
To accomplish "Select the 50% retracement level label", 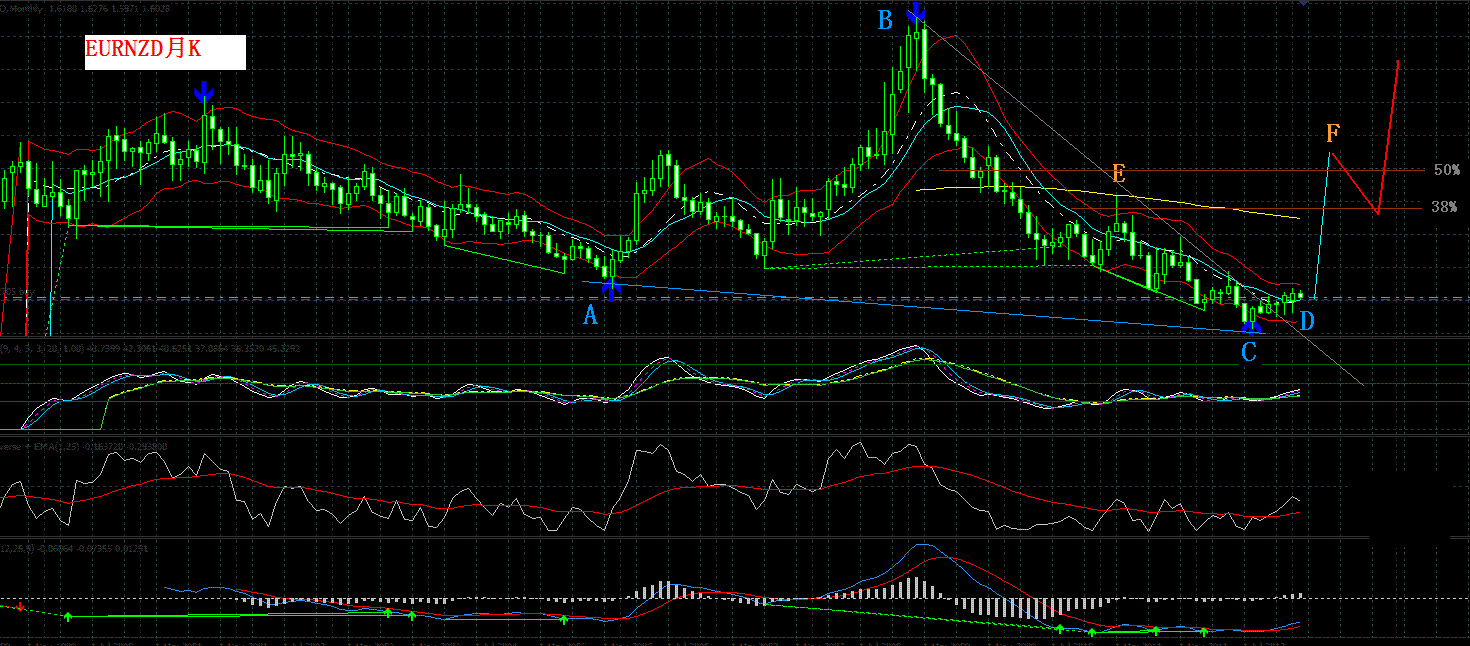I will coord(1446,170).
